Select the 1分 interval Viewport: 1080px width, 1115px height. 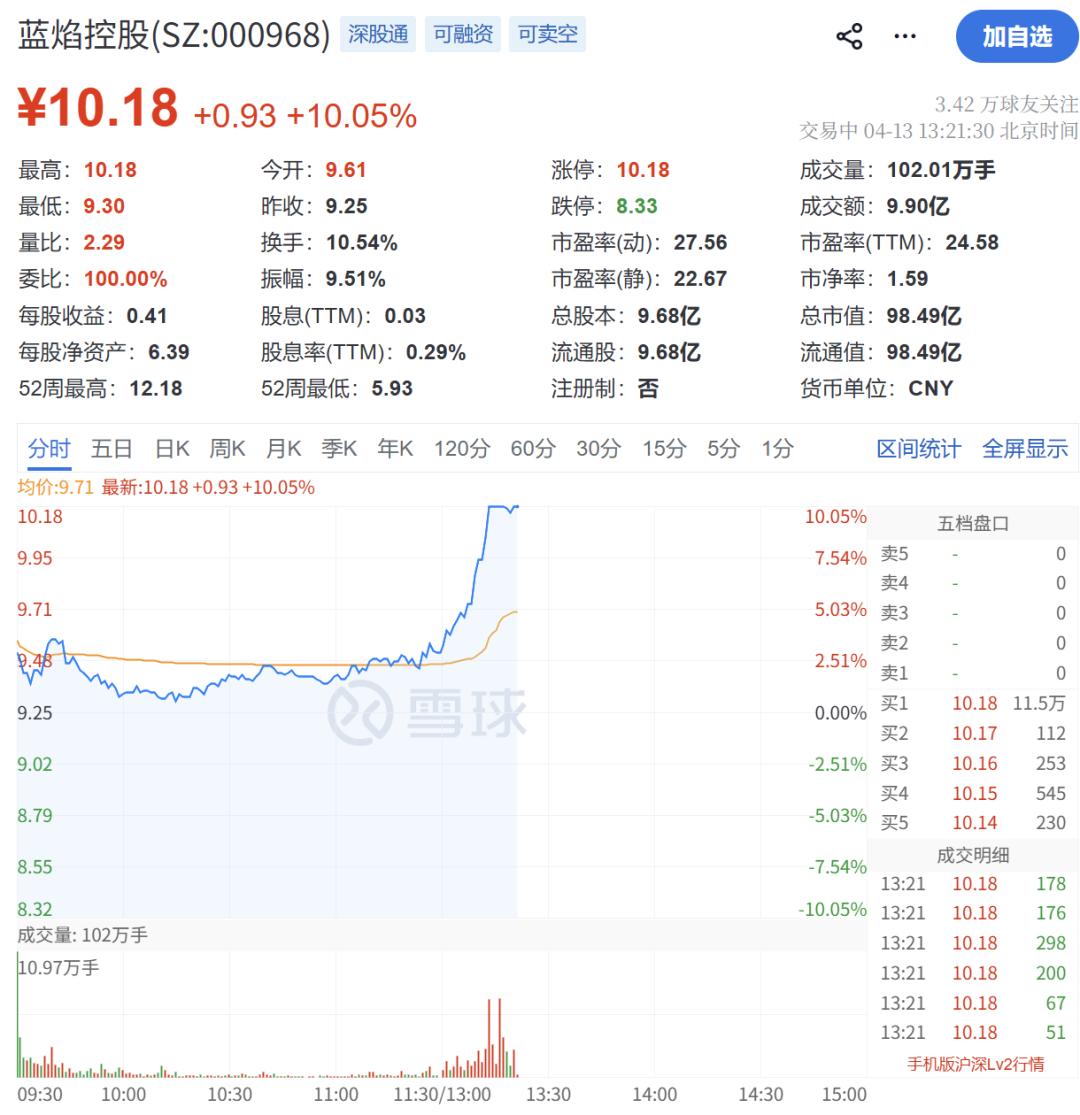tap(777, 448)
